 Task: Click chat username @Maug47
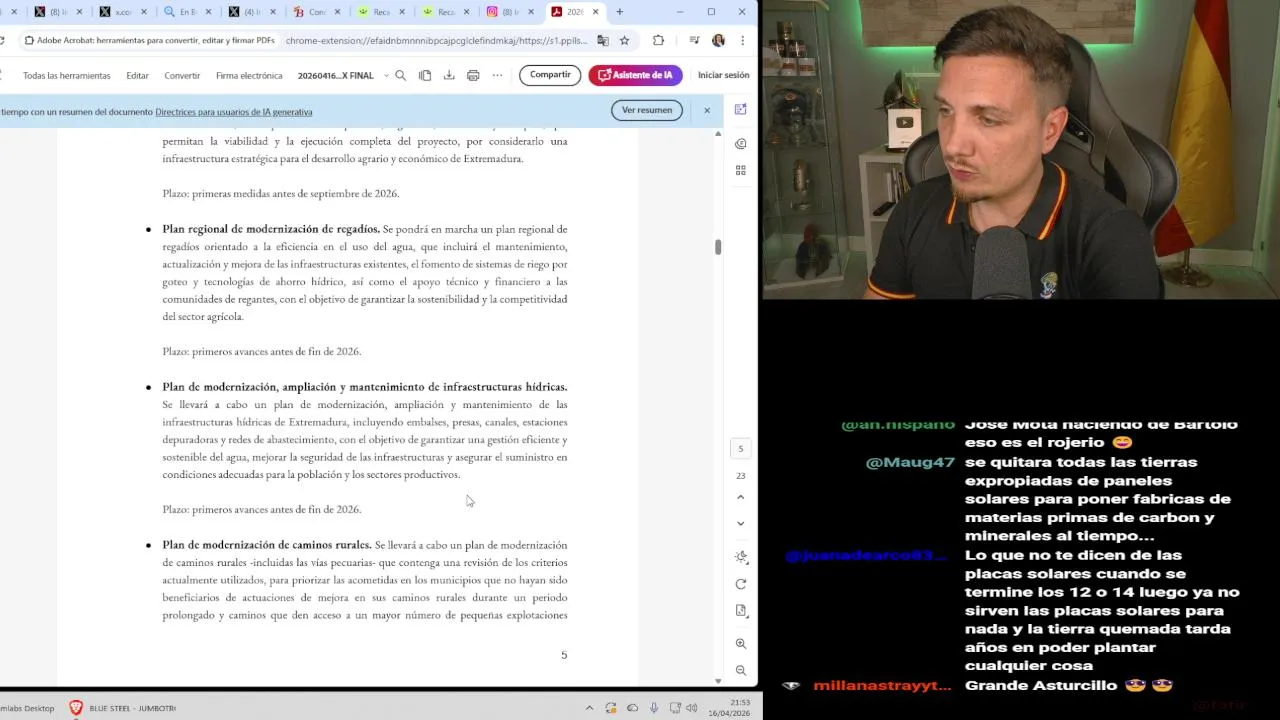[910, 462]
